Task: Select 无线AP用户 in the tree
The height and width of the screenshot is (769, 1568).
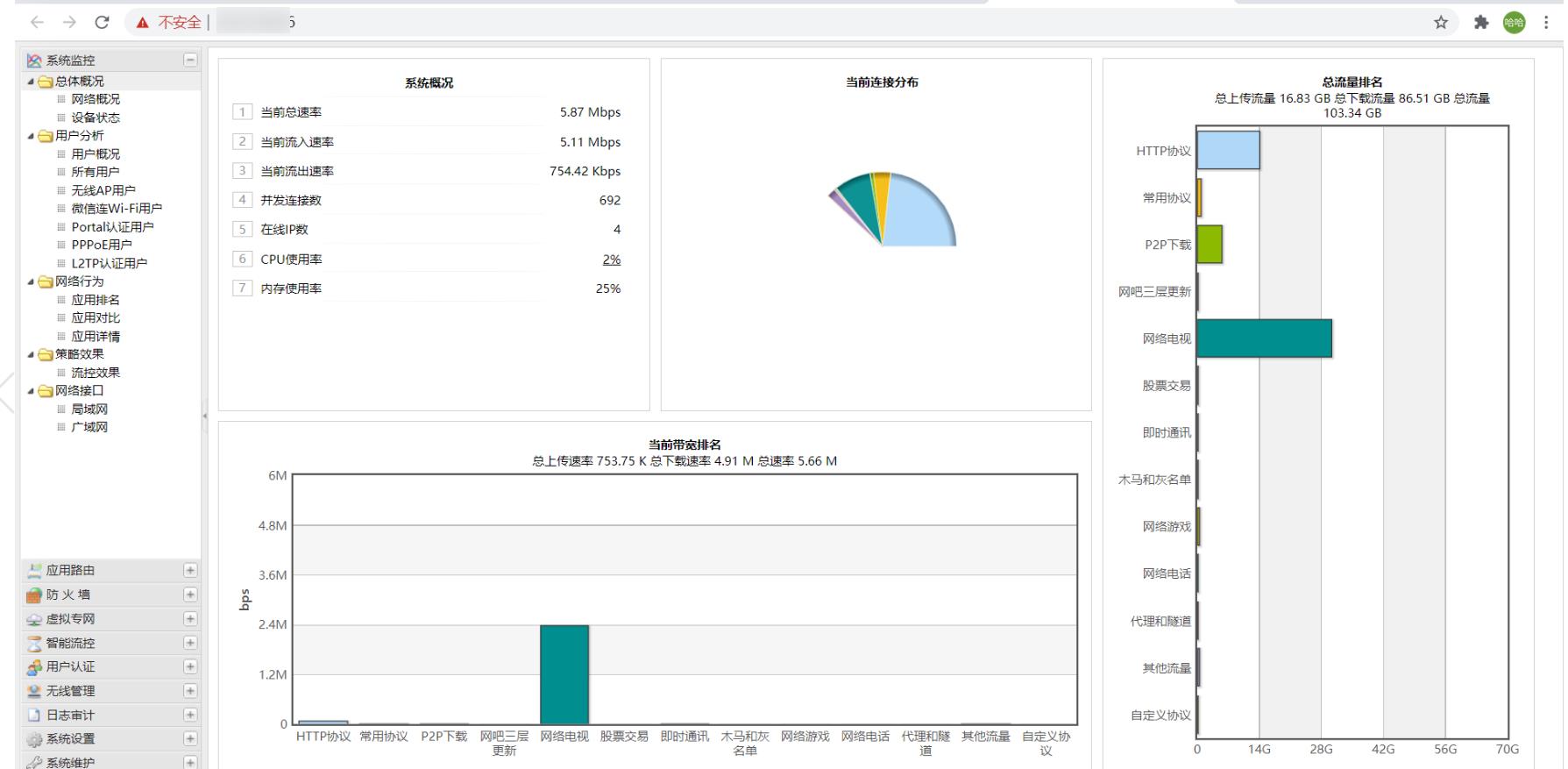Action: 103,190
